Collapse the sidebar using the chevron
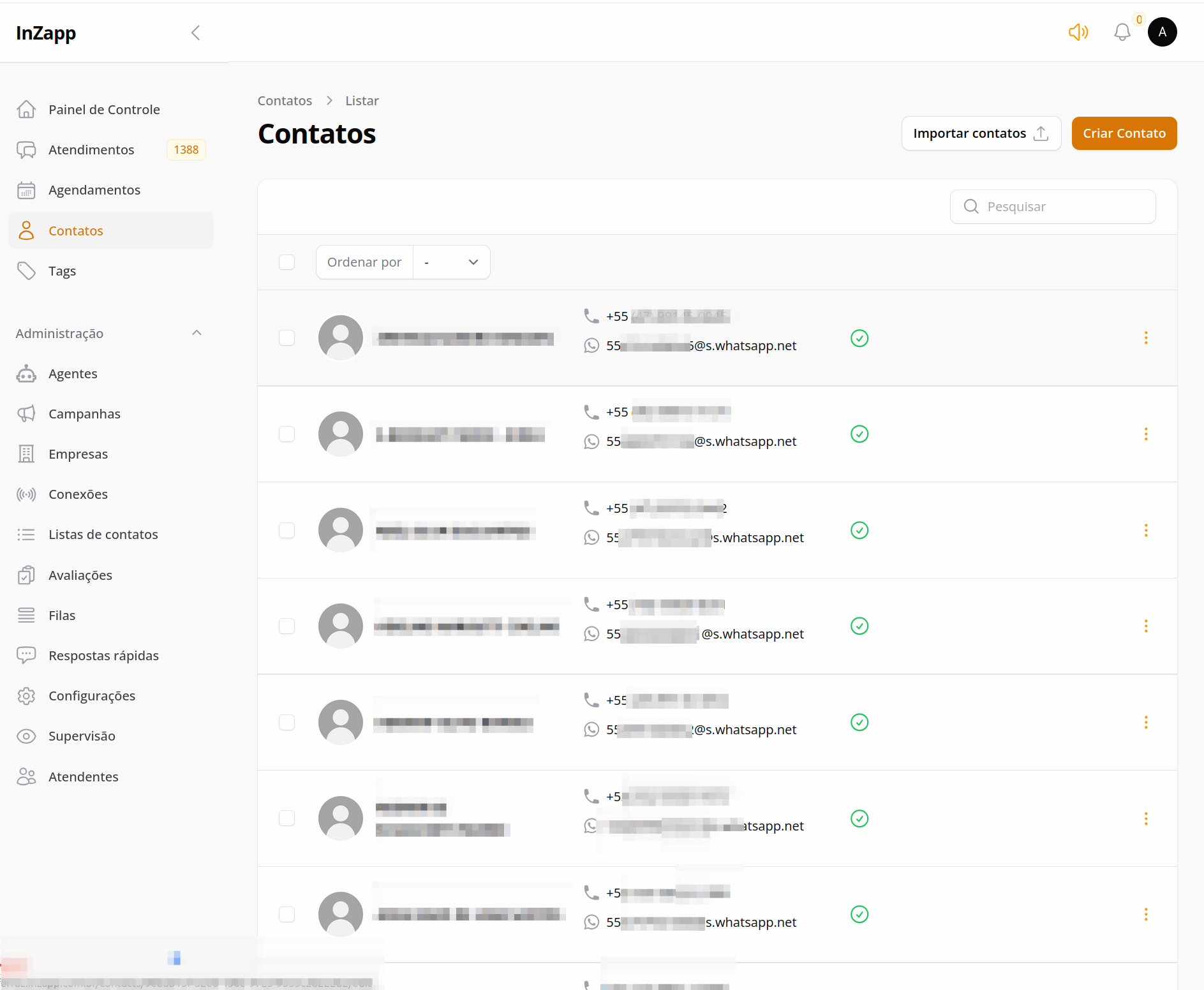The image size is (1204, 990). pyautogui.click(x=195, y=32)
